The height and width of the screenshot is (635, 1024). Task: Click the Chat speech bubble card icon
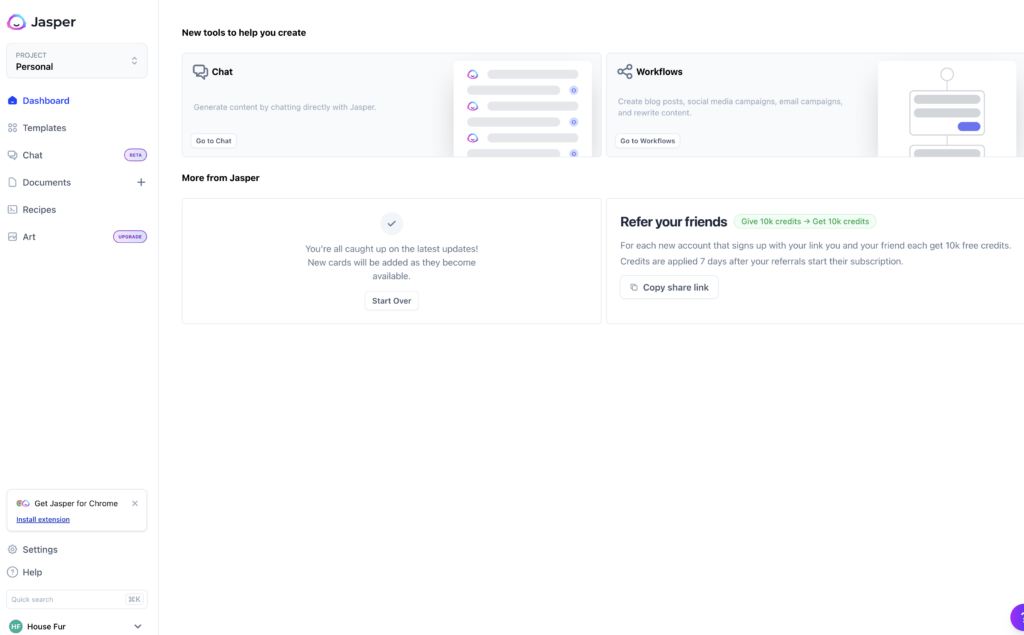[200, 72]
